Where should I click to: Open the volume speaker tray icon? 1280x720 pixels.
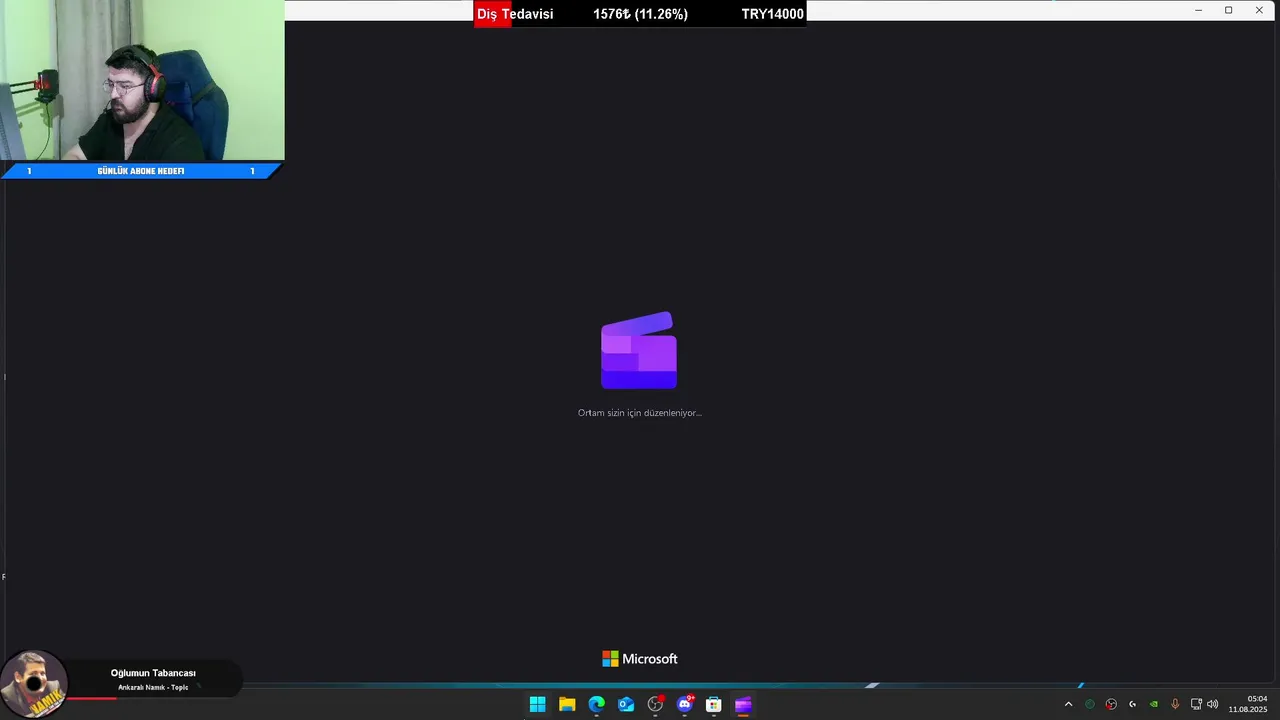1213,704
